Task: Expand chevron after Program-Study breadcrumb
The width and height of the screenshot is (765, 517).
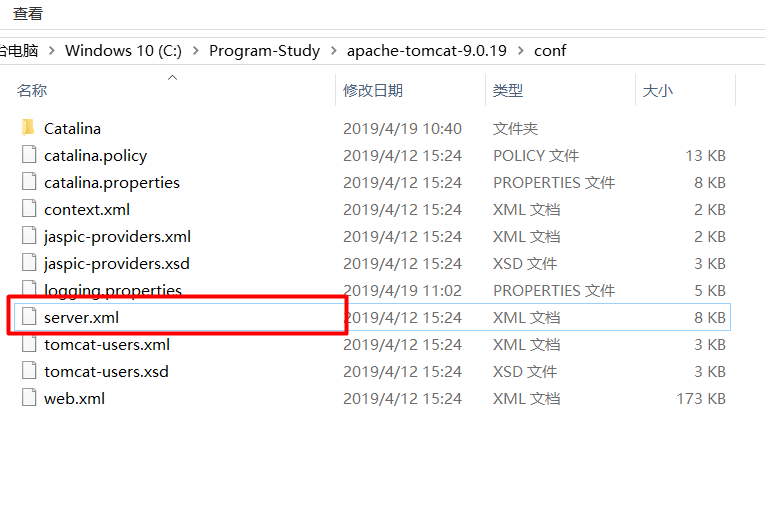Action: (x=334, y=51)
